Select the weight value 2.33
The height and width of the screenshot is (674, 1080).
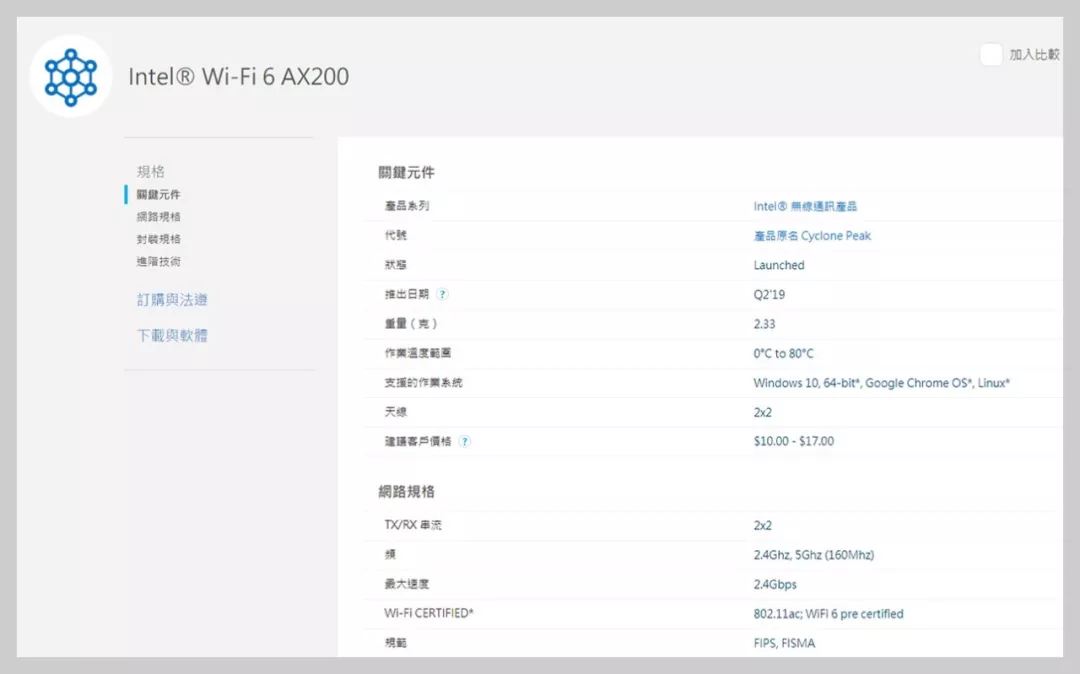click(x=764, y=324)
